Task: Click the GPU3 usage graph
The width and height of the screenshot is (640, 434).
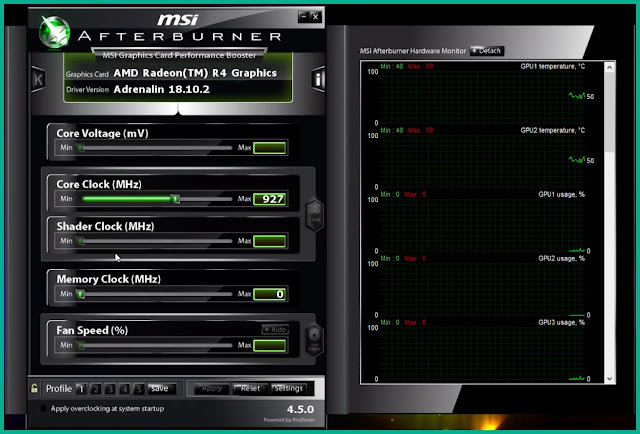Action: [482, 353]
